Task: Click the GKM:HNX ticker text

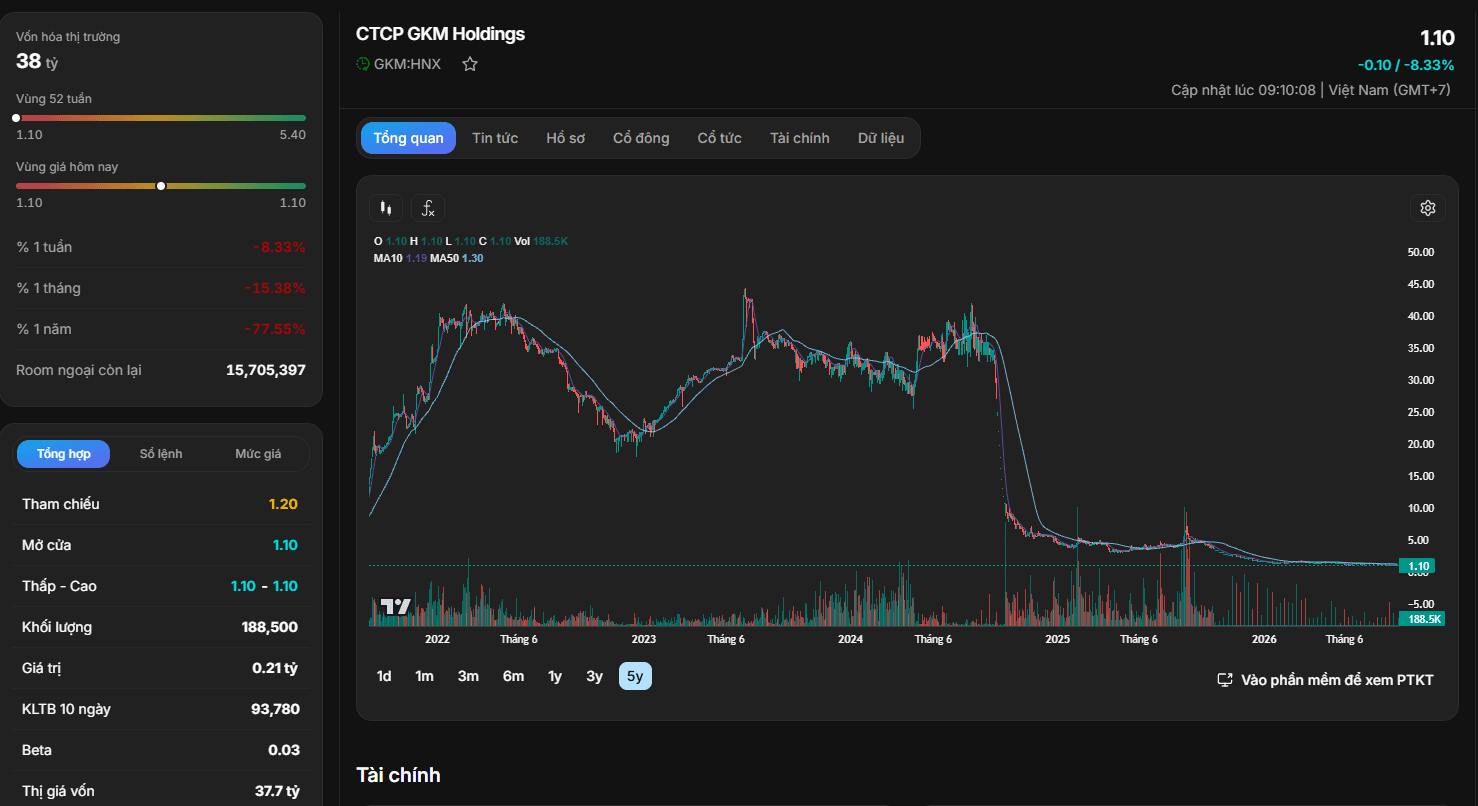Action: pyautogui.click(x=407, y=64)
